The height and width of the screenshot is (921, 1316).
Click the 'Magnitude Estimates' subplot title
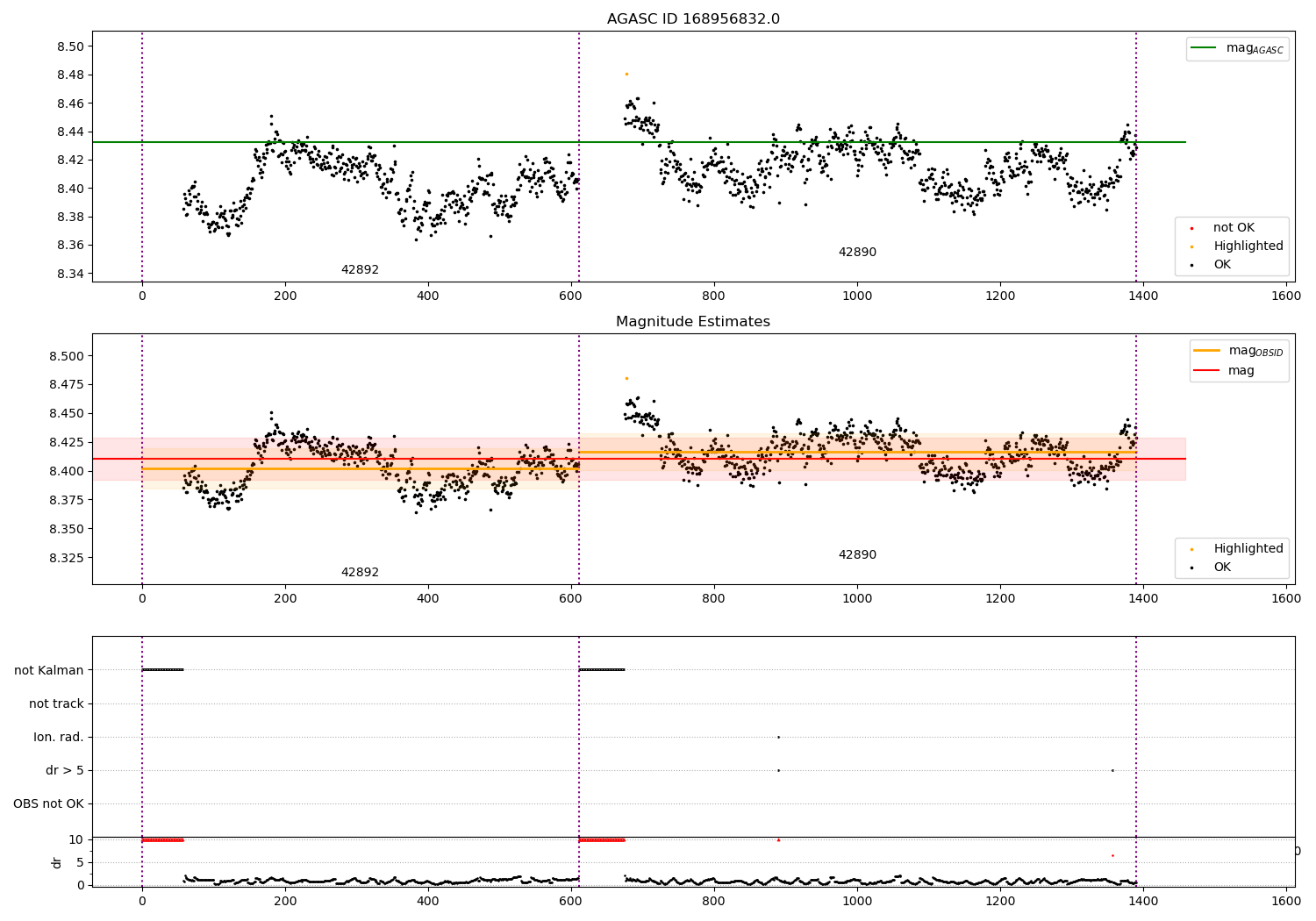[x=693, y=322]
